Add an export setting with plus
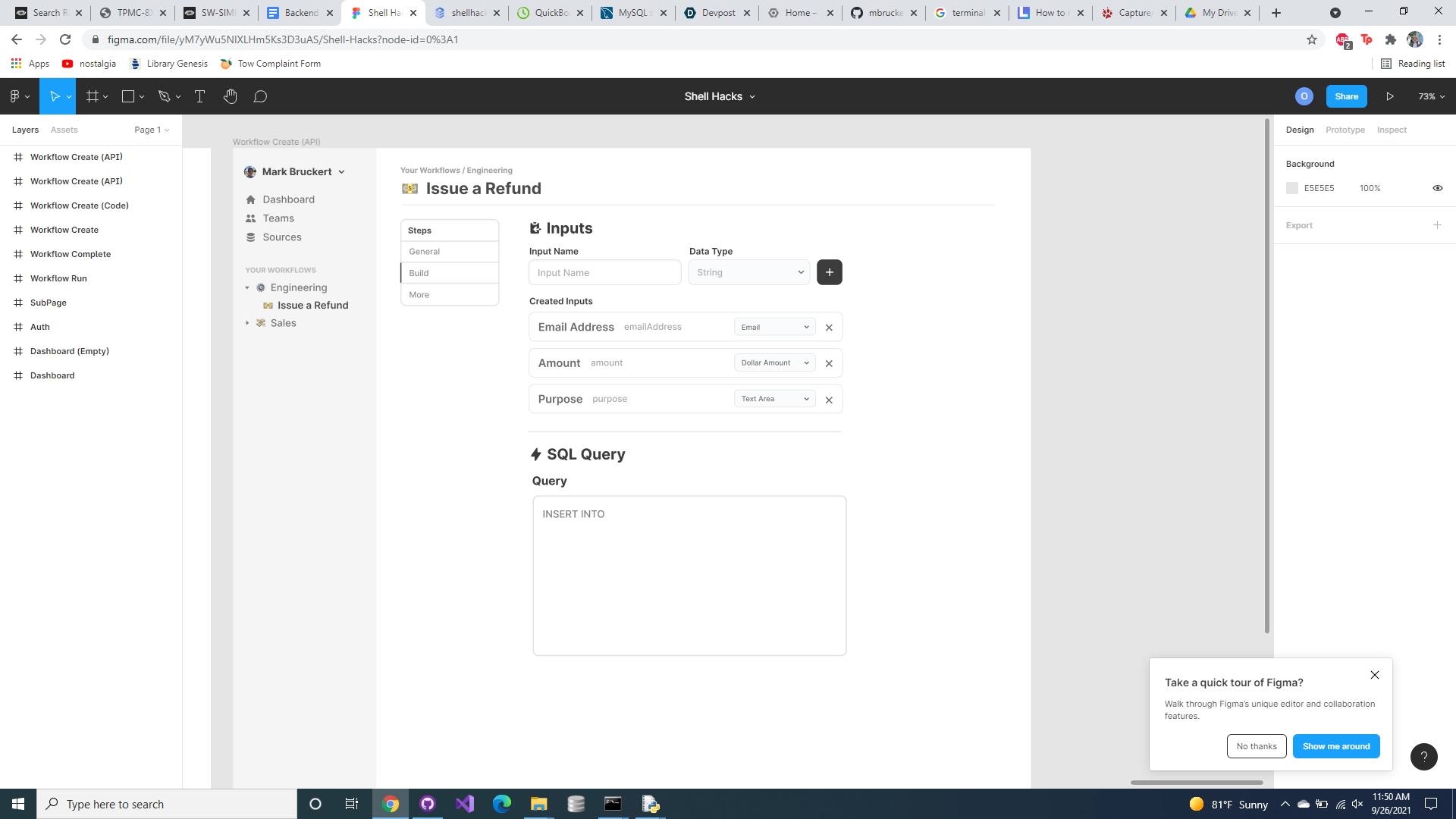This screenshot has width=1456, height=819. tap(1437, 225)
